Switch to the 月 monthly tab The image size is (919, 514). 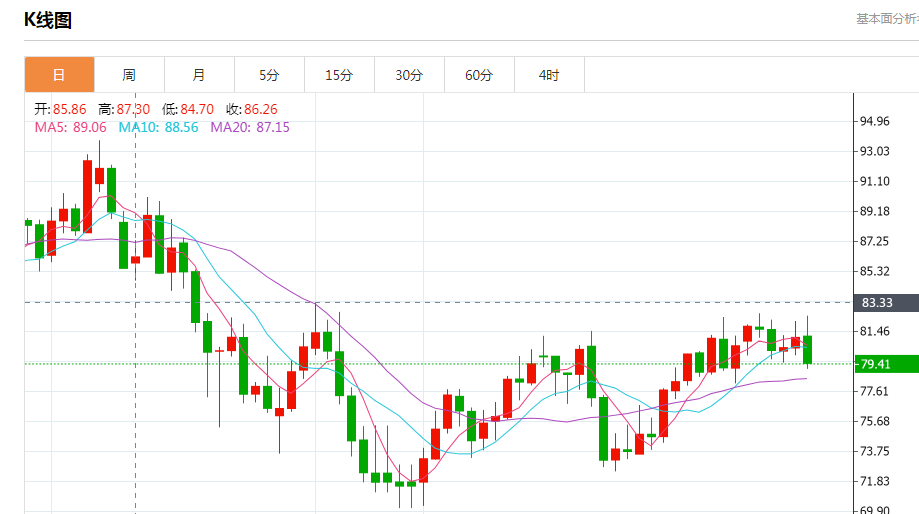pos(199,75)
